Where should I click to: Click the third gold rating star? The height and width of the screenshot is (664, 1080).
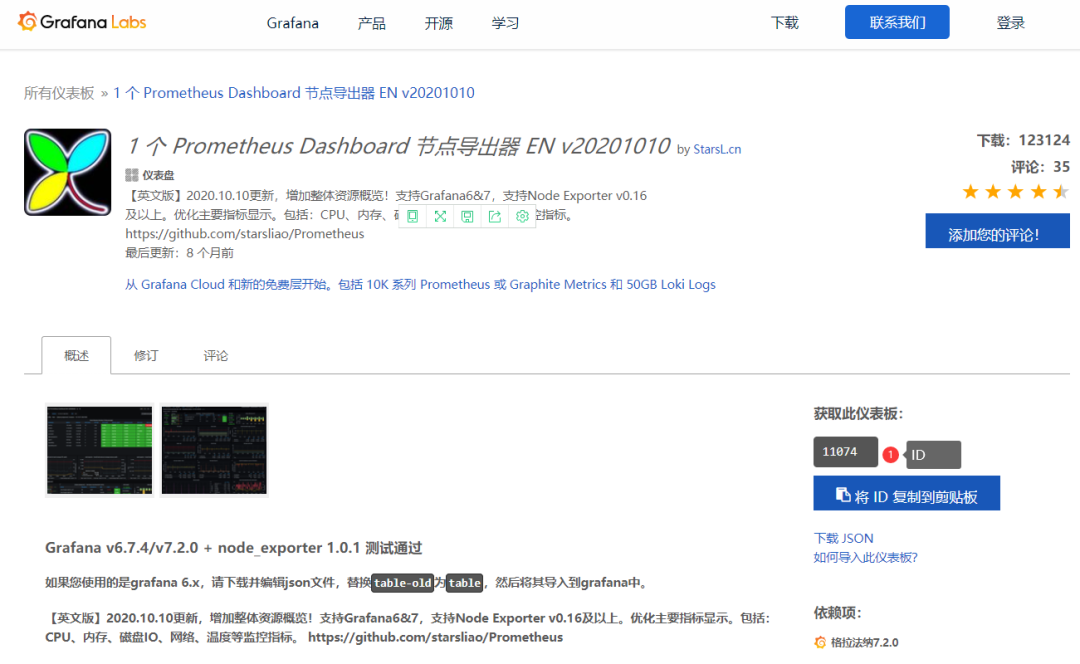1016,191
